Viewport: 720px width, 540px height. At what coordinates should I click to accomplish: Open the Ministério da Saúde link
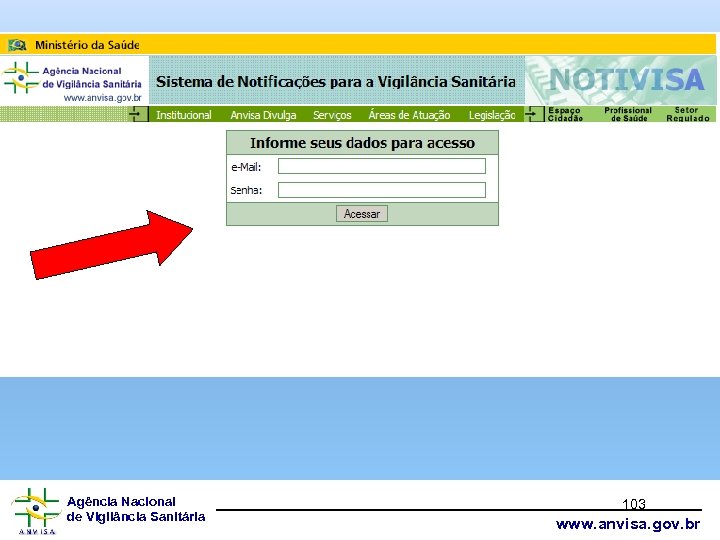[87, 45]
